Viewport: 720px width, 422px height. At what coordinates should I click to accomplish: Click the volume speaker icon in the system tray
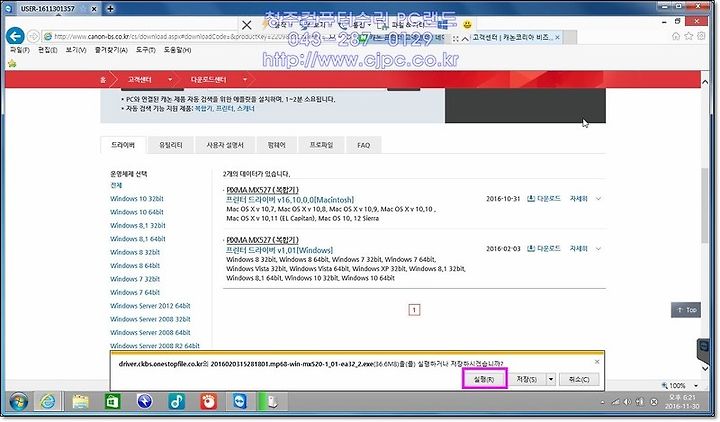point(627,402)
